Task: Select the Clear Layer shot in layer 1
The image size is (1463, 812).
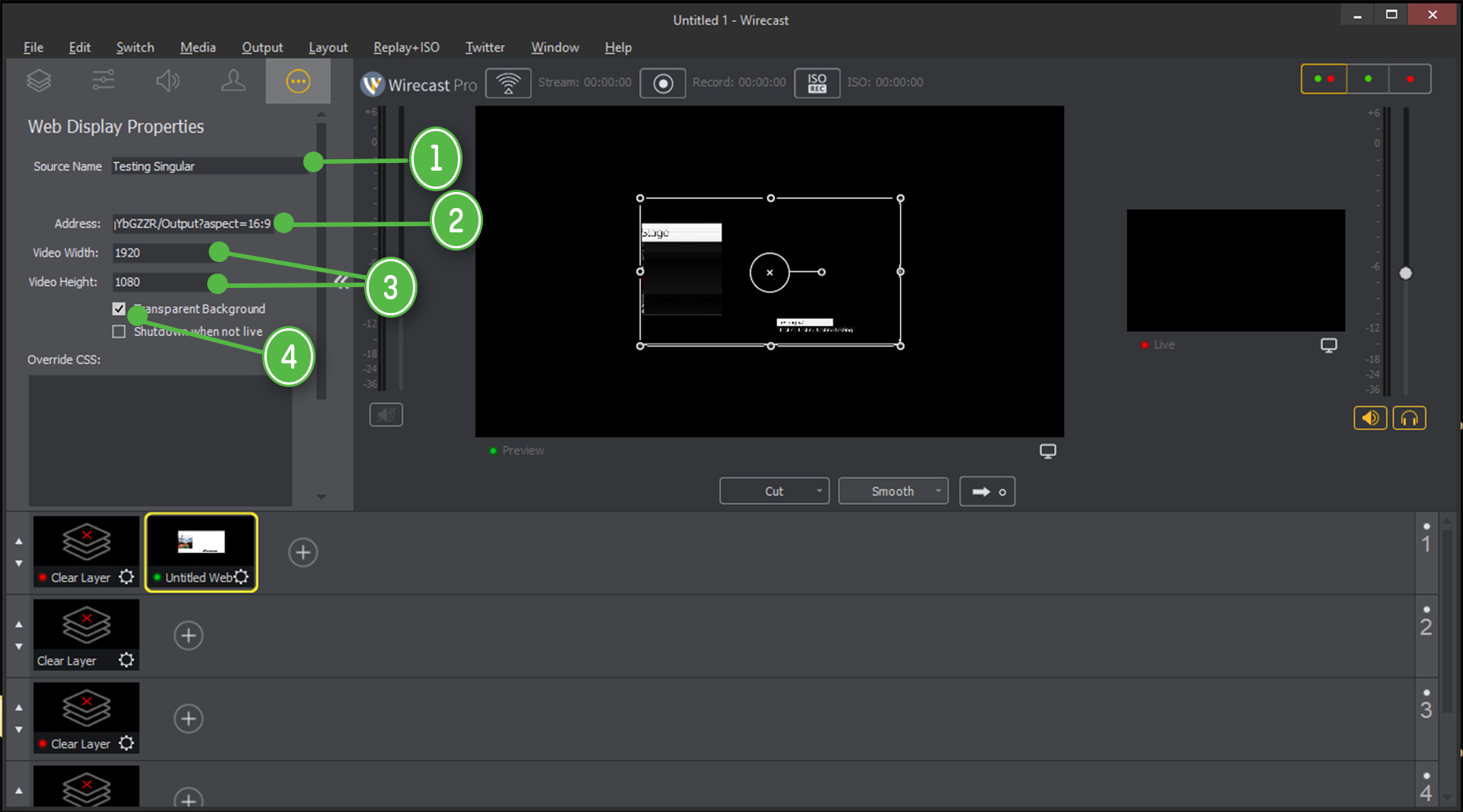Action: click(86, 544)
